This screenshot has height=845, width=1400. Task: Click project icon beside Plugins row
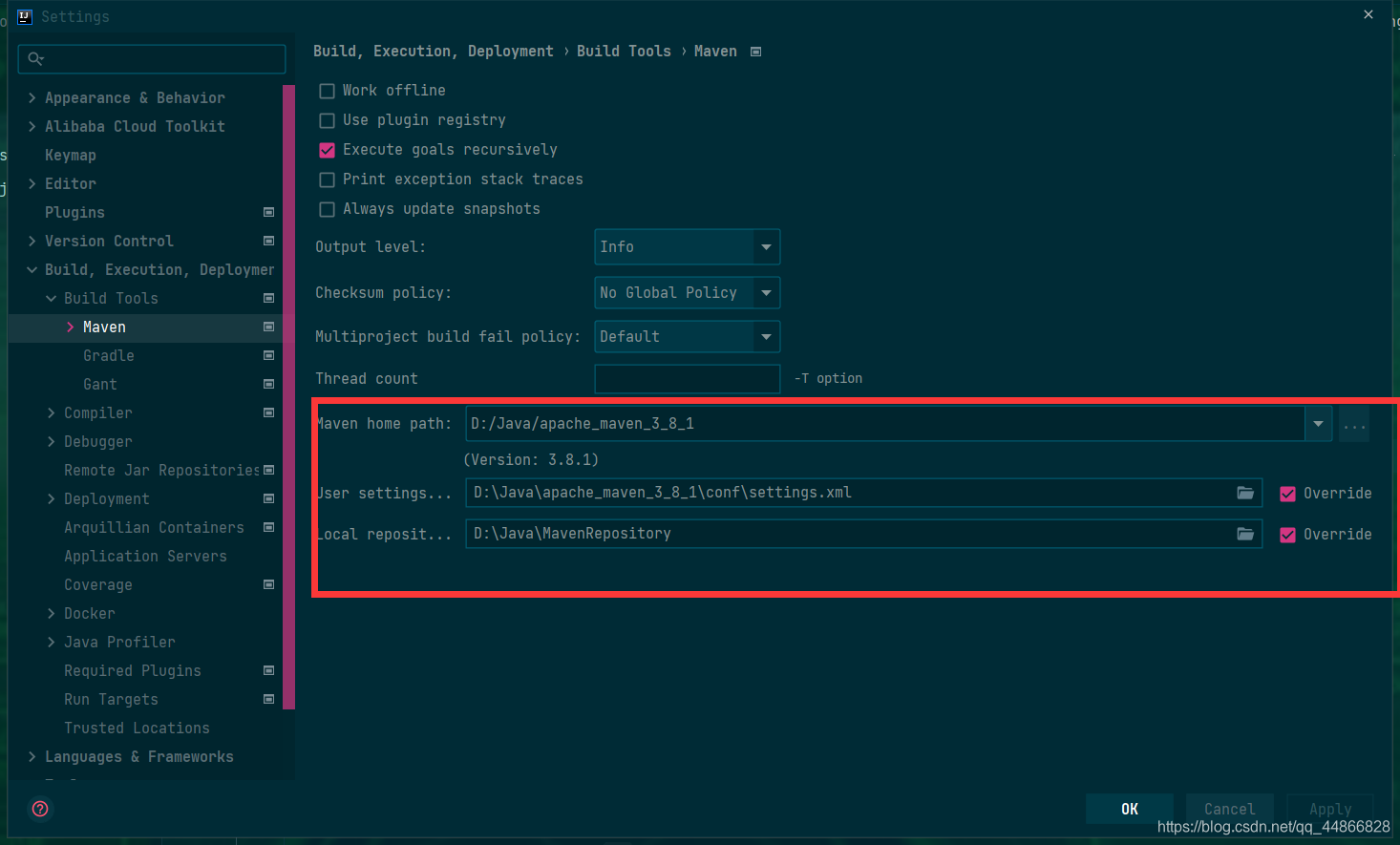pyautogui.click(x=268, y=212)
